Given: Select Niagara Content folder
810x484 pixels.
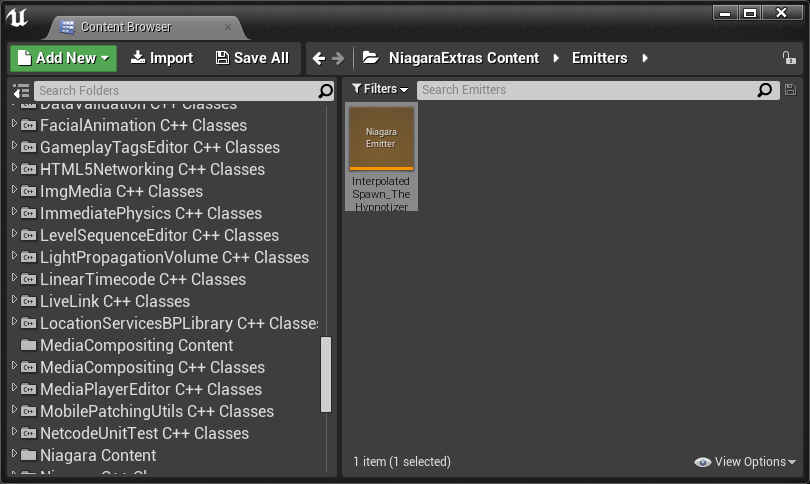Looking at the screenshot, I should [x=165, y=455].
